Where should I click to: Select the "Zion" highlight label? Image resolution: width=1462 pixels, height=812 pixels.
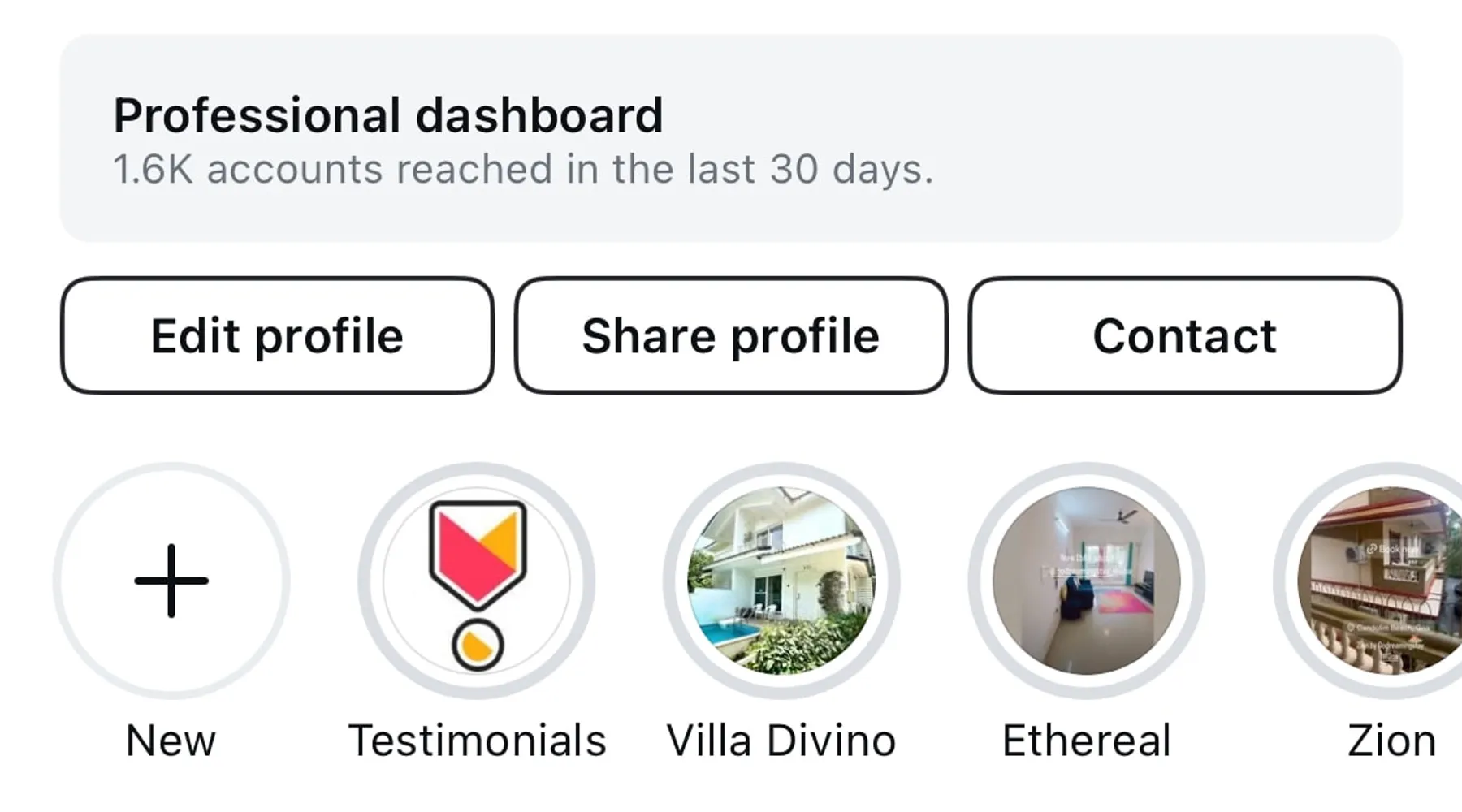1391,741
